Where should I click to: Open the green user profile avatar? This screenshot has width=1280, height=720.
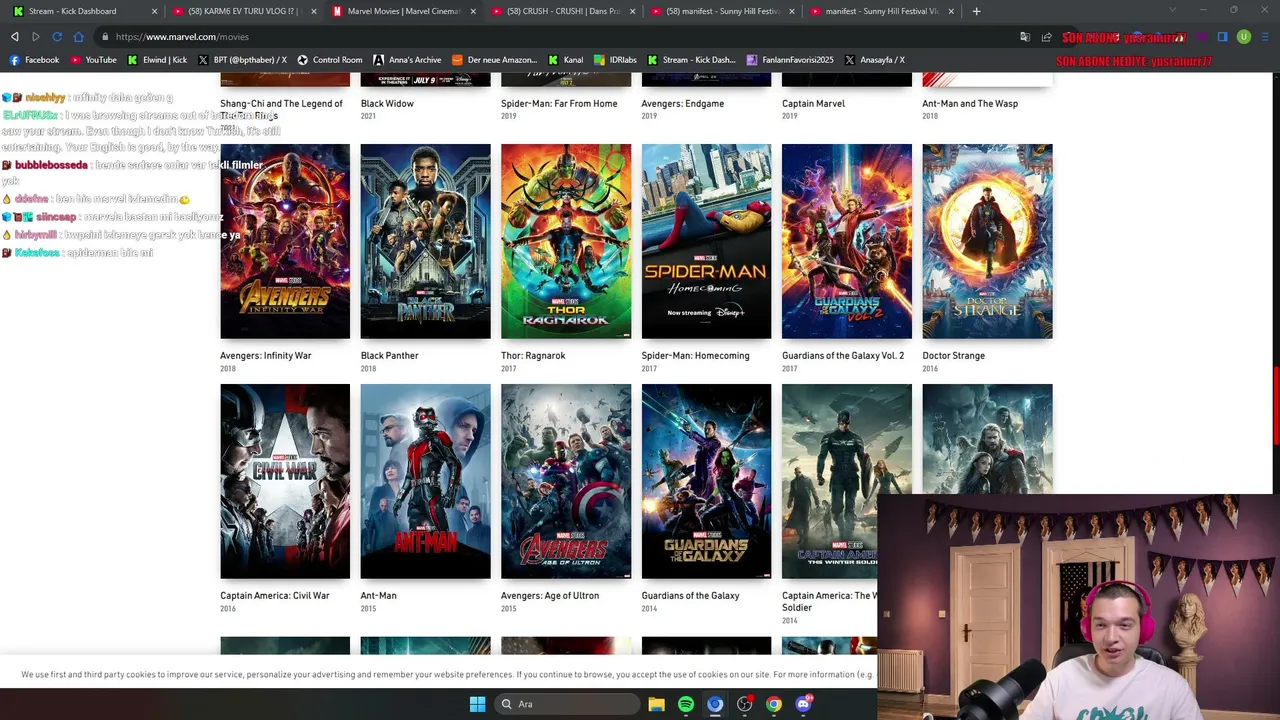click(1244, 37)
